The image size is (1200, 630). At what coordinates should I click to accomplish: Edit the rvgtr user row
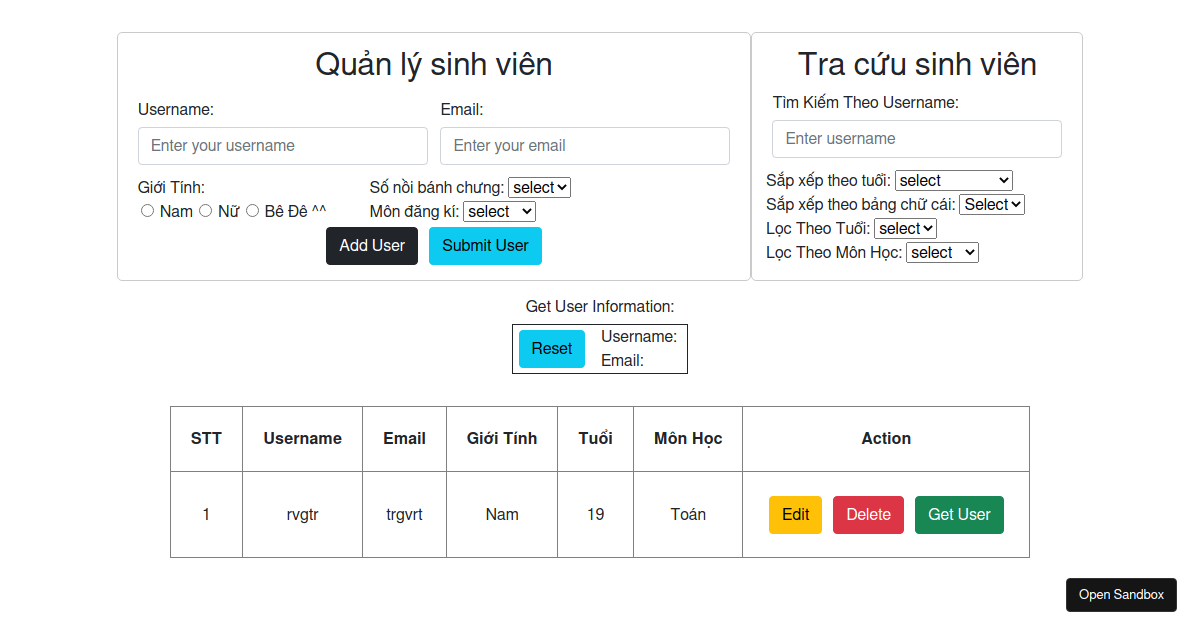(795, 515)
